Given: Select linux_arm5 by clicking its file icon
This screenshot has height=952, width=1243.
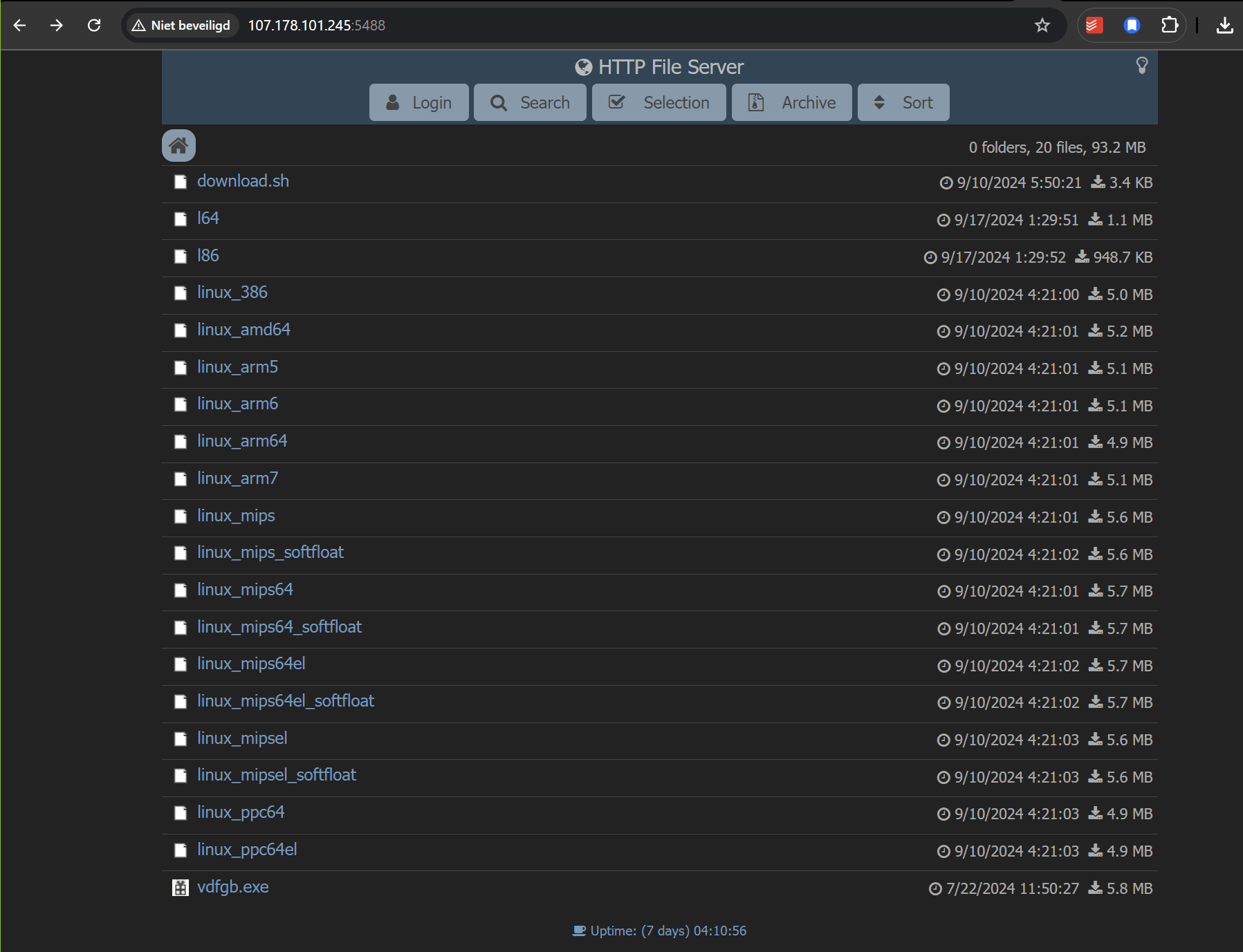Looking at the screenshot, I should pyautogui.click(x=180, y=368).
